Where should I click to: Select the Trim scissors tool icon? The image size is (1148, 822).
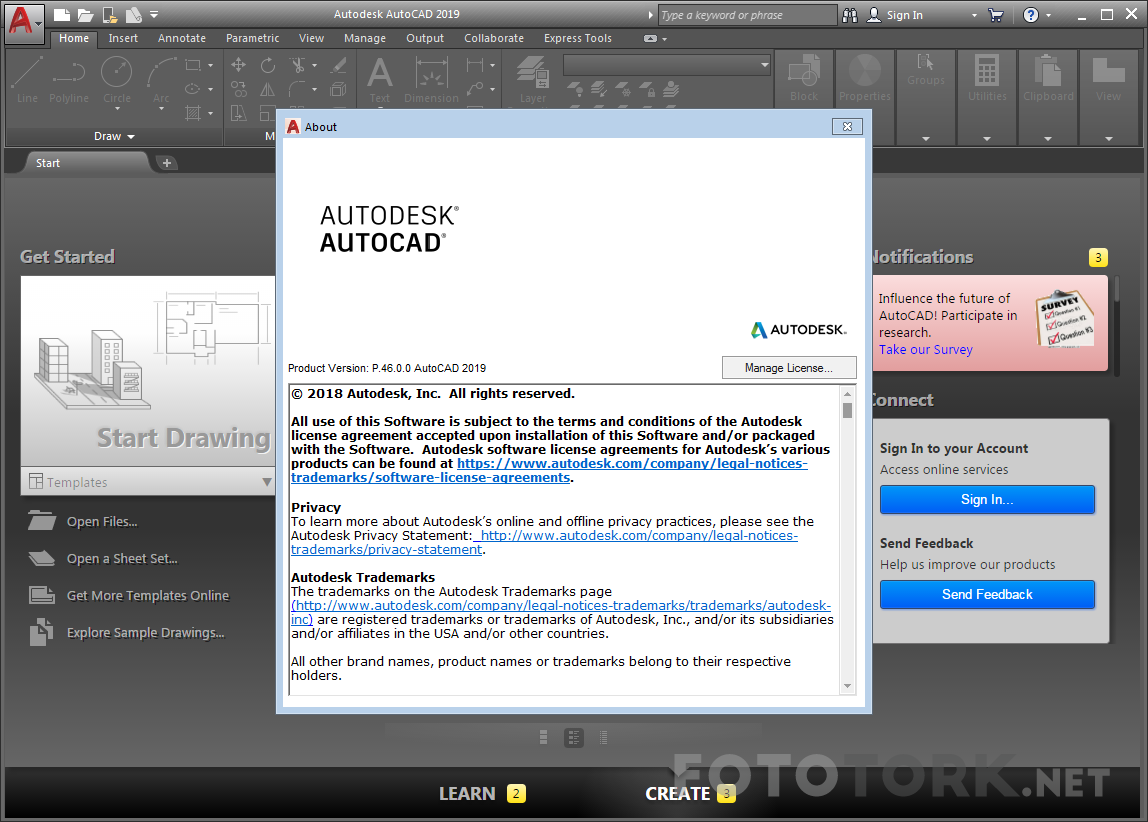297,65
